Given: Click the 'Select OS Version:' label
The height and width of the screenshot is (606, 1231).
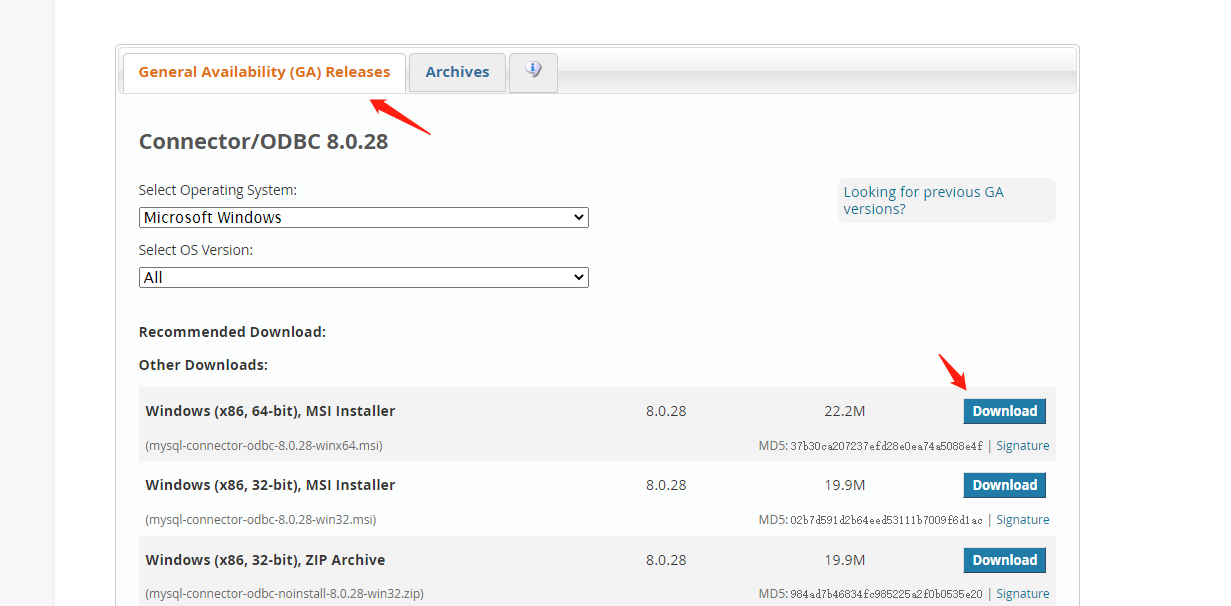Looking at the screenshot, I should point(196,250).
